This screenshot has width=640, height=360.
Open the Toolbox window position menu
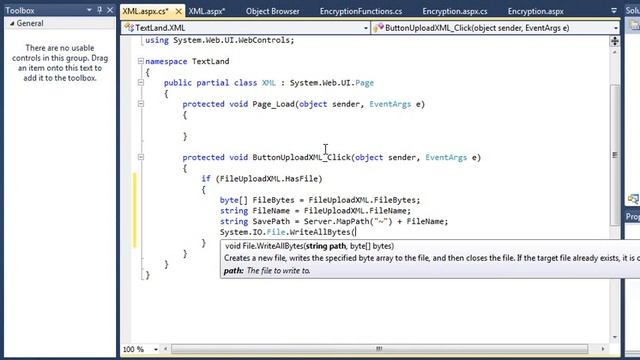[x=89, y=10]
